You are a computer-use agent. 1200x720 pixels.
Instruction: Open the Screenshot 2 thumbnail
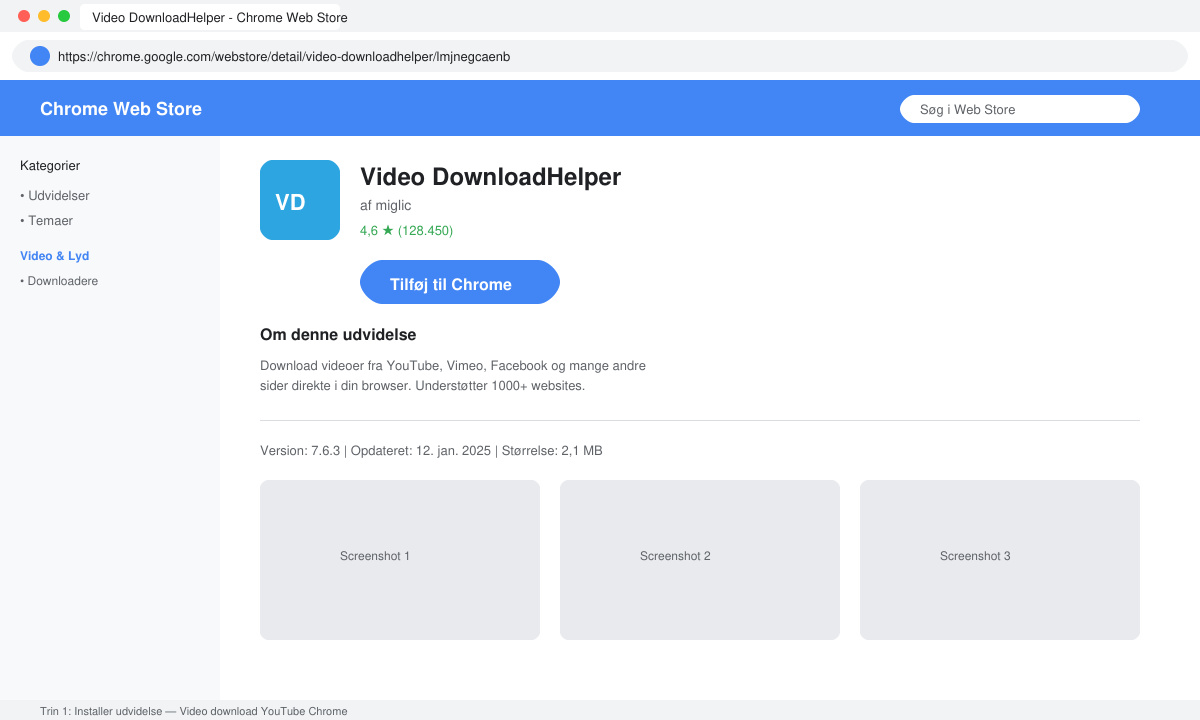point(700,560)
